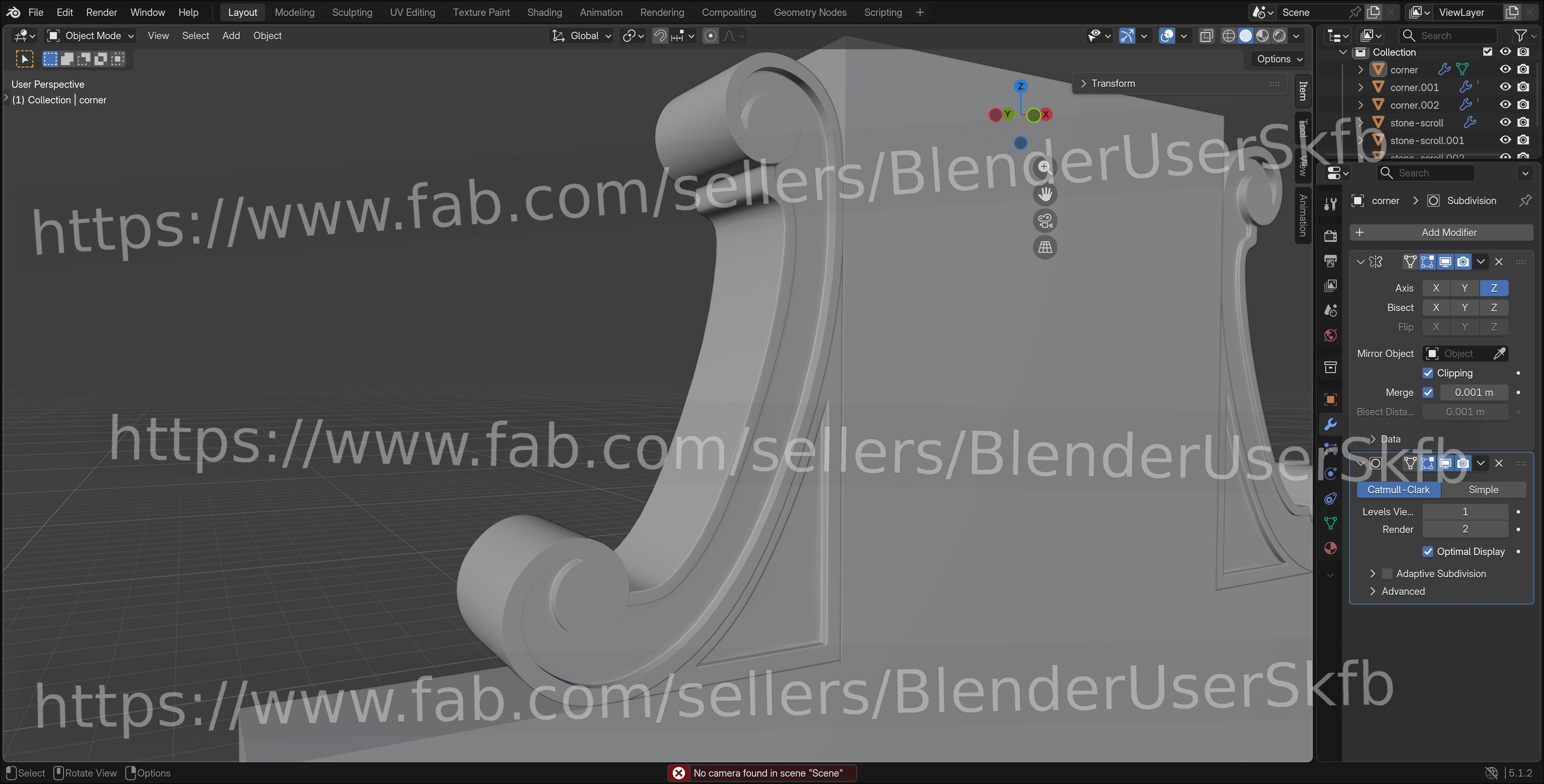The width and height of the screenshot is (1544, 784).
Task: Open the Object properties tab
Action: click(1330, 399)
